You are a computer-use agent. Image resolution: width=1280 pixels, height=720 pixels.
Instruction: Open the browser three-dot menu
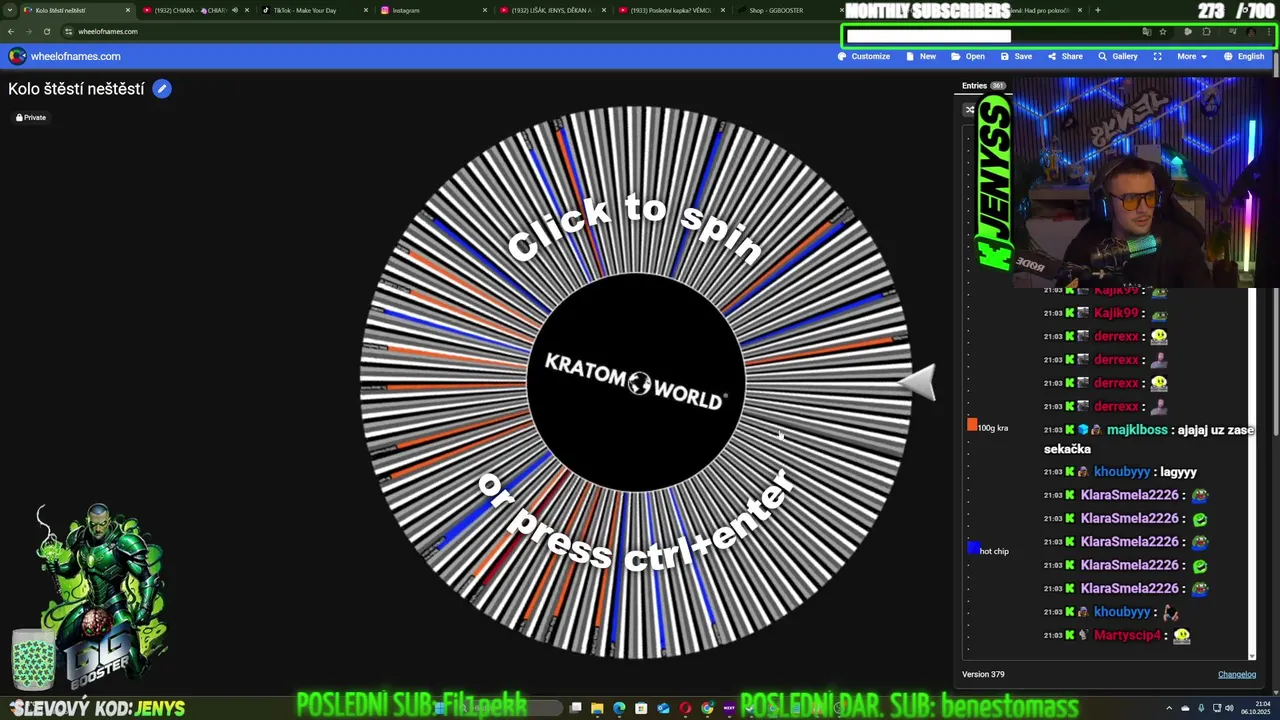click(1268, 31)
